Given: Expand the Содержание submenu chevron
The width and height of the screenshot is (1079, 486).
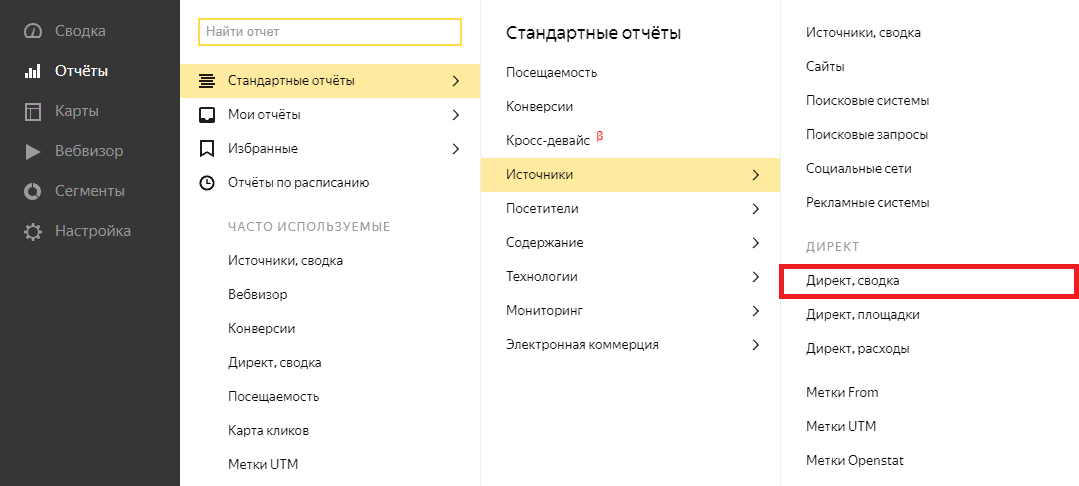Looking at the screenshot, I should point(756,243).
